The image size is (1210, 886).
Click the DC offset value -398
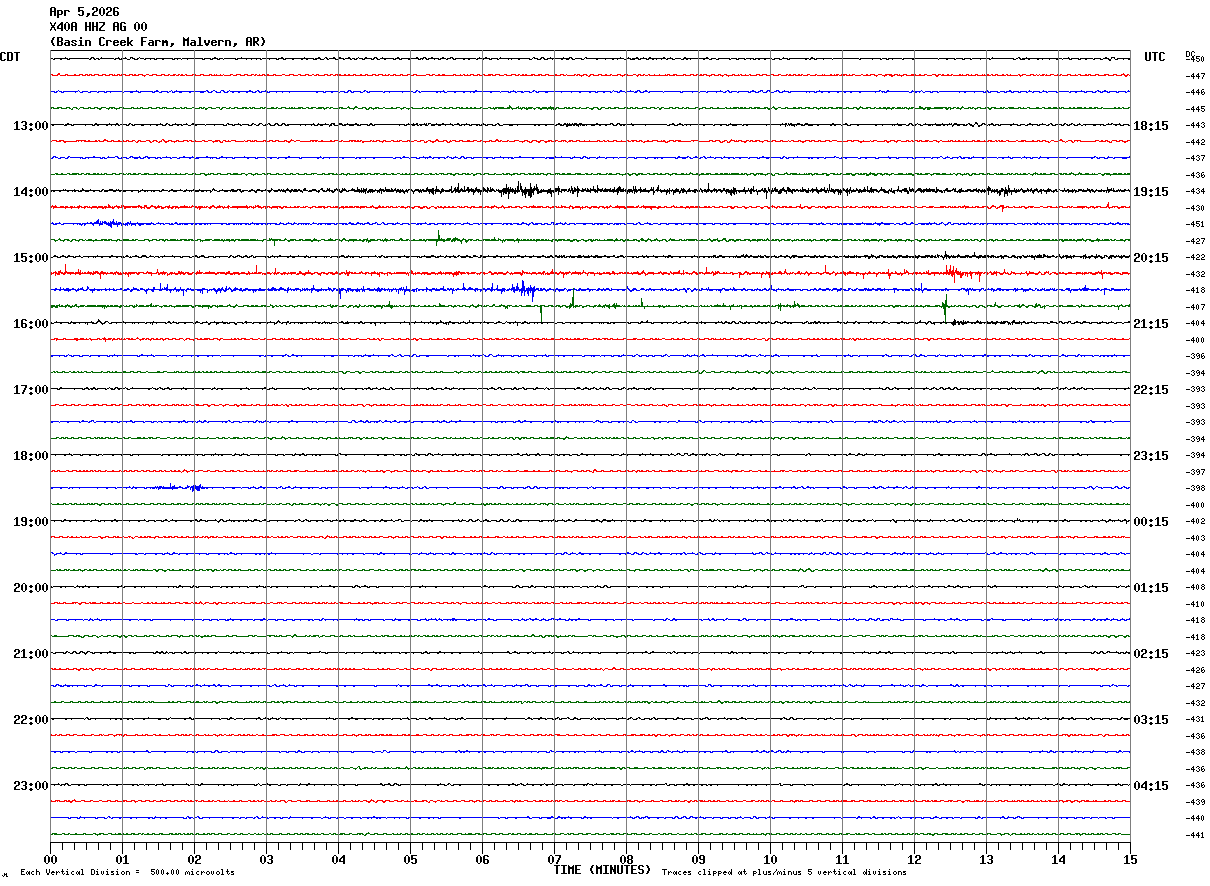click(1196, 488)
